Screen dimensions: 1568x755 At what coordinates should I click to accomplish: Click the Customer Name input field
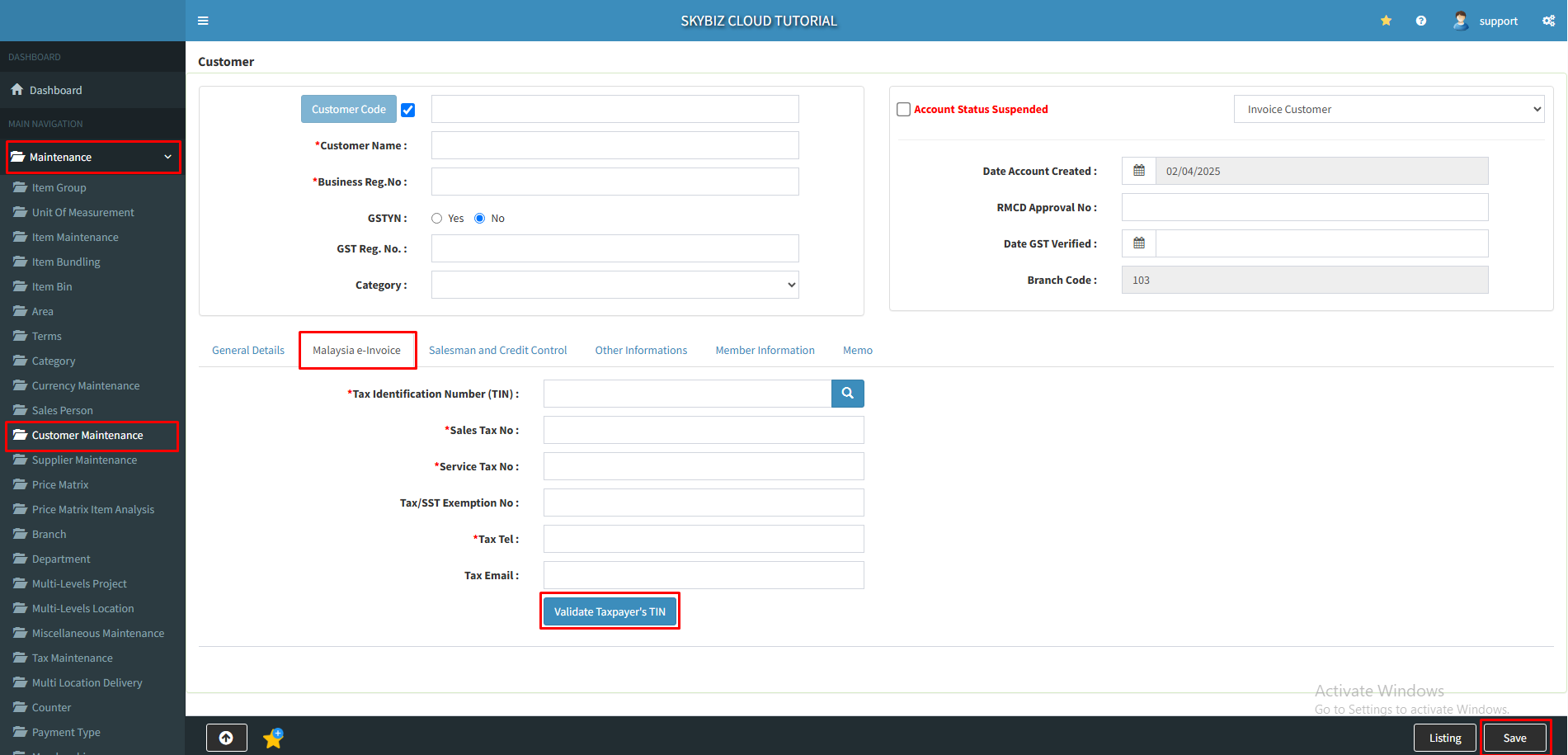point(614,145)
